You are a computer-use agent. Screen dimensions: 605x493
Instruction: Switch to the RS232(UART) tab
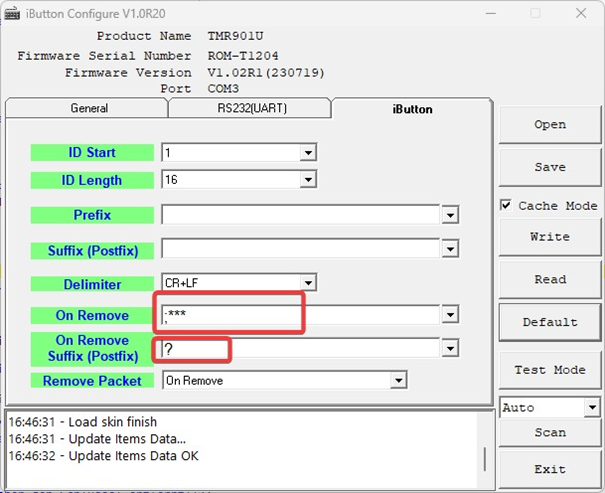tap(249, 109)
